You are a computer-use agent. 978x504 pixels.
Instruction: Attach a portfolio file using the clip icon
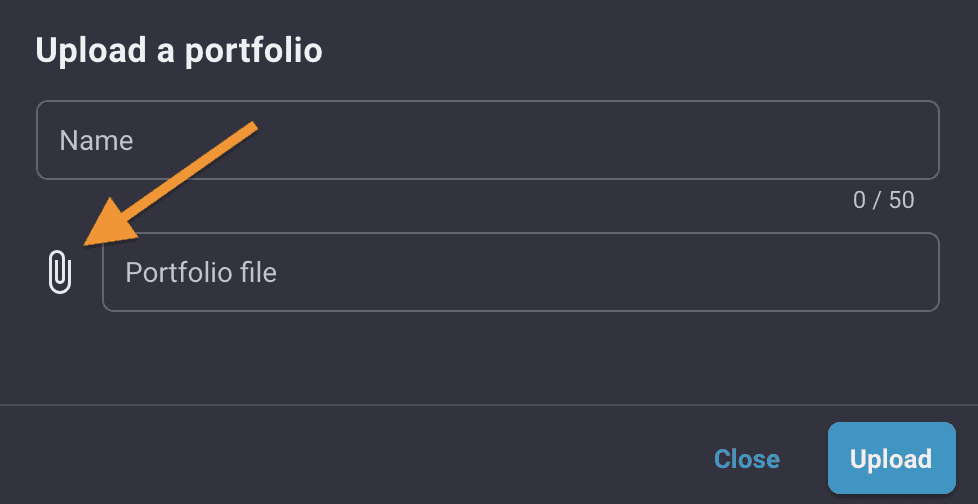coord(60,272)
